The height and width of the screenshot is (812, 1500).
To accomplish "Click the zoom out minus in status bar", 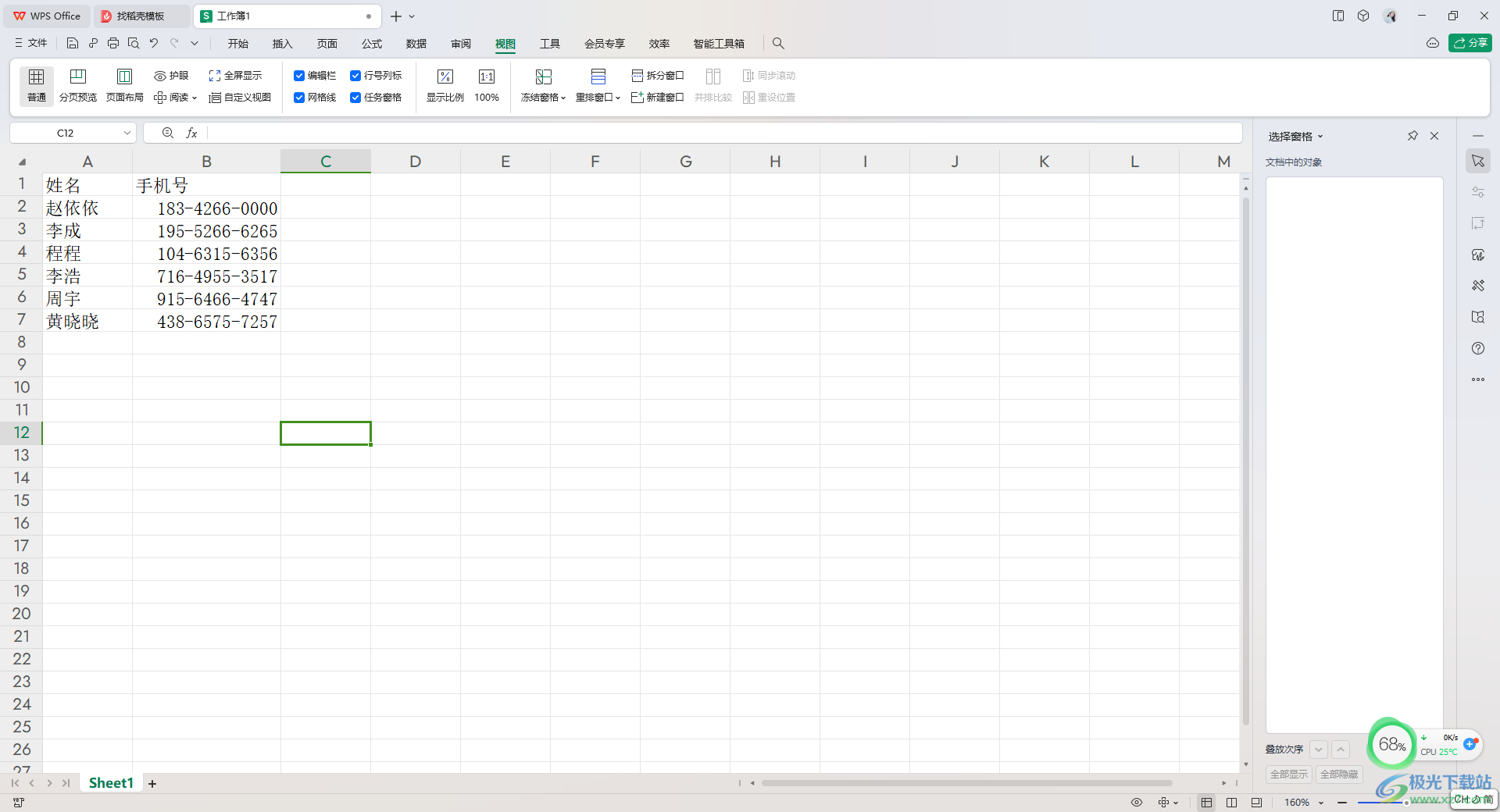I will [x=1342, y=803].
